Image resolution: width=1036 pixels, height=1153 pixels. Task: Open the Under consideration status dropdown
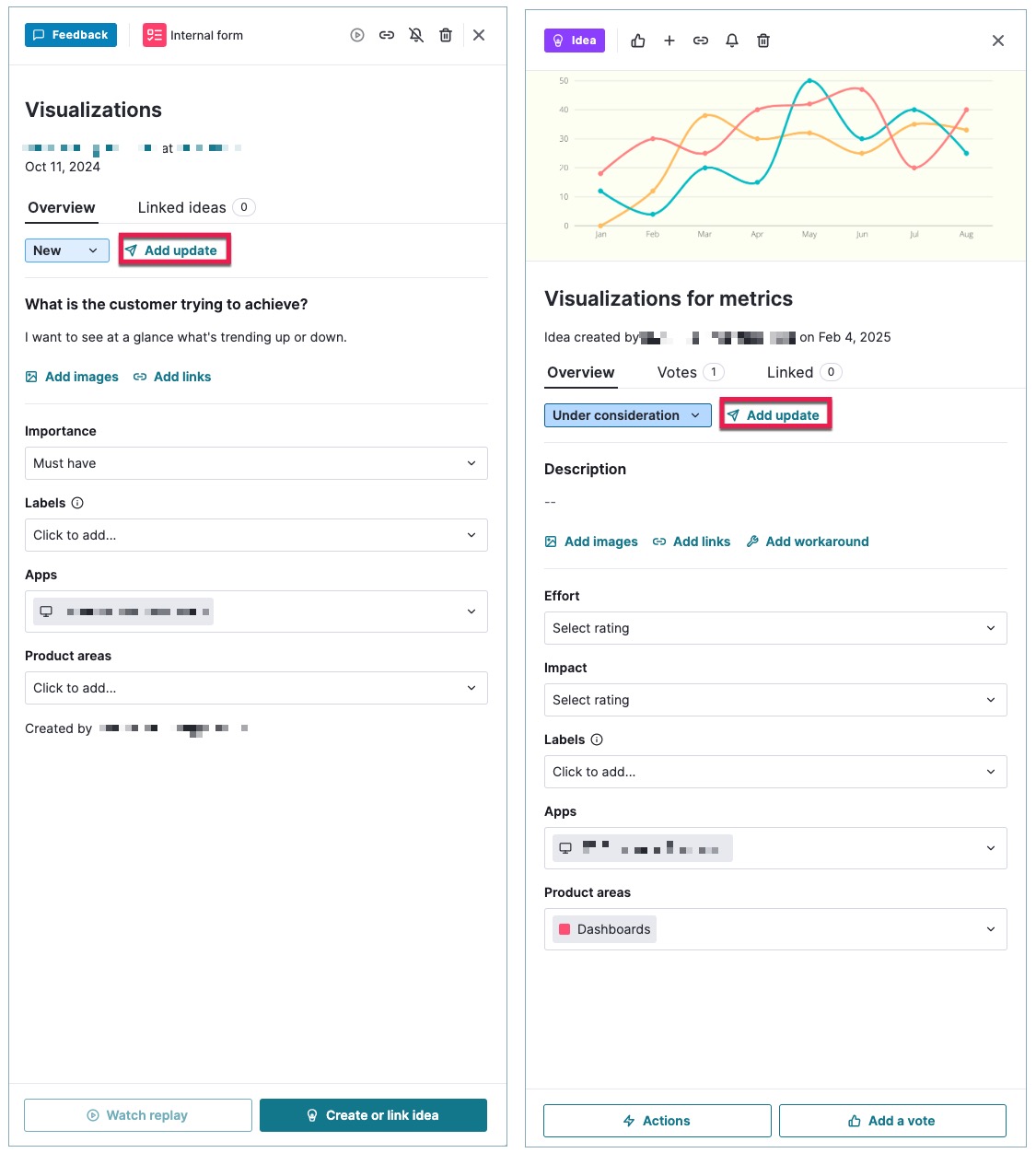[x=628, y=415]
